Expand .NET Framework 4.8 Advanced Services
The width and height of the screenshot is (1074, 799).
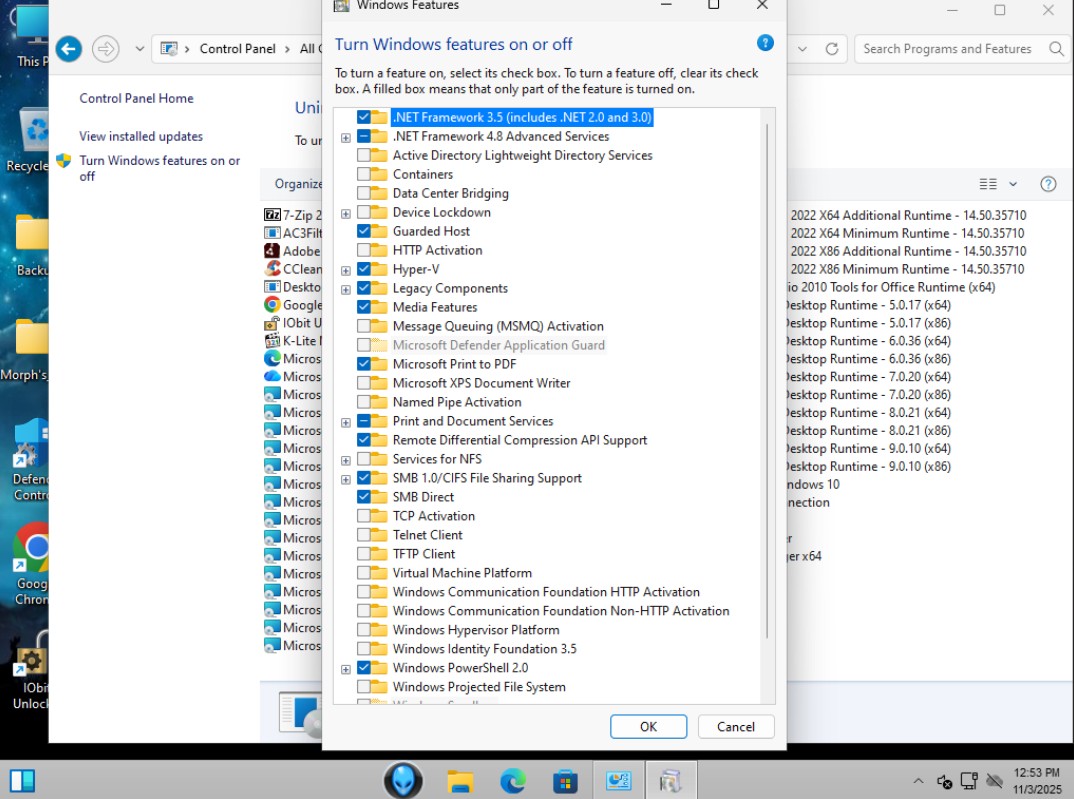(346, 138)
